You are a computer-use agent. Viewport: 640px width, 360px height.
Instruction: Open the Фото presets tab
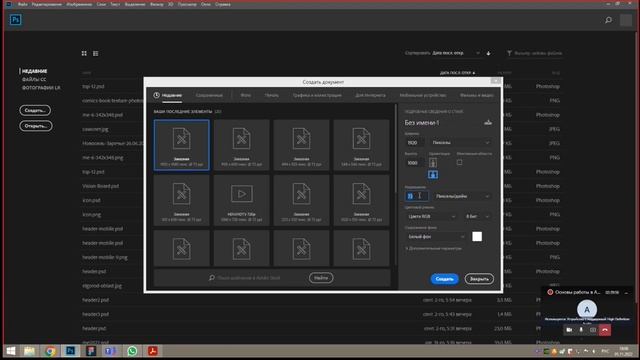click(x=246, y=95)
